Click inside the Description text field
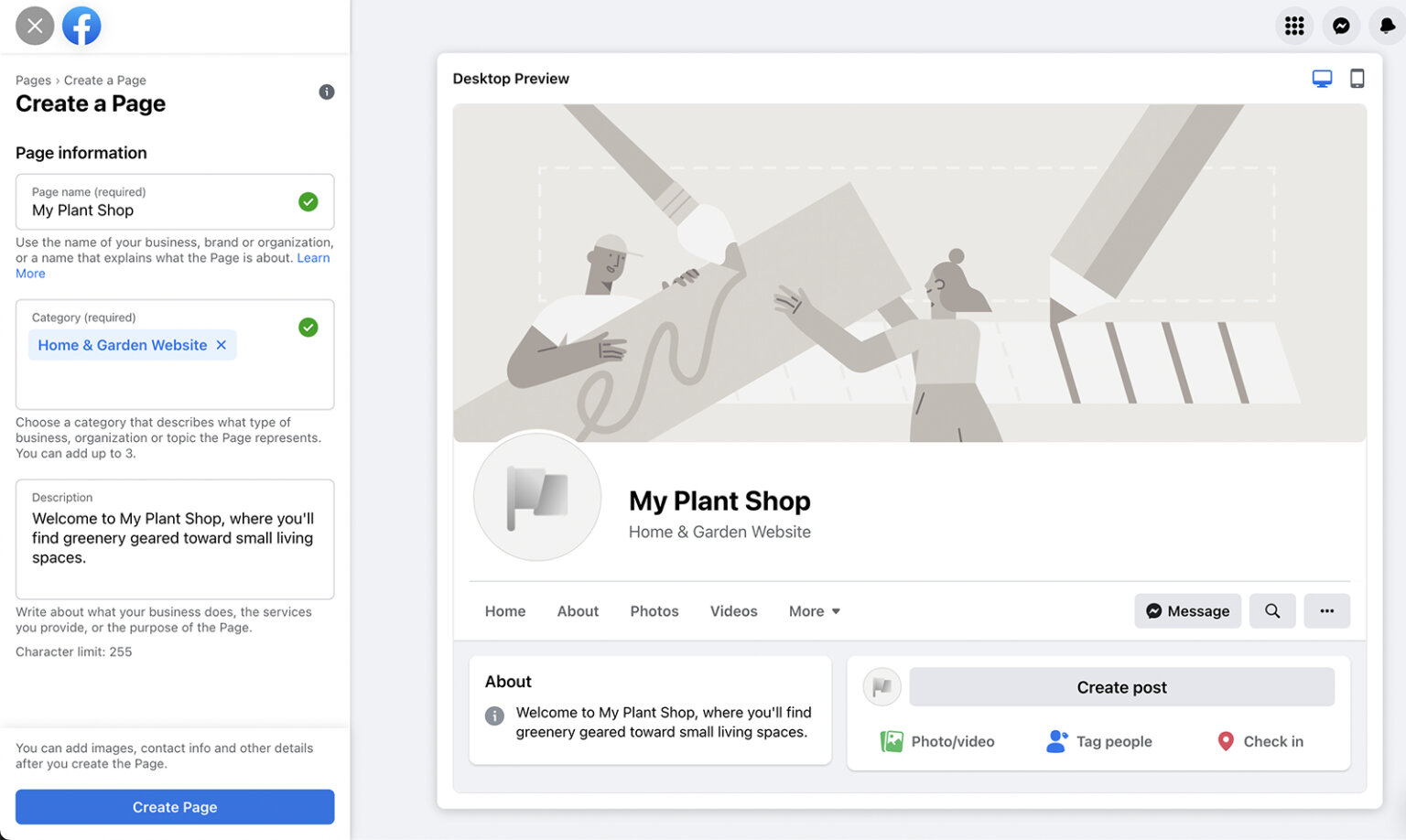The width and height of the screenshot is (1406, 840). 174,540
